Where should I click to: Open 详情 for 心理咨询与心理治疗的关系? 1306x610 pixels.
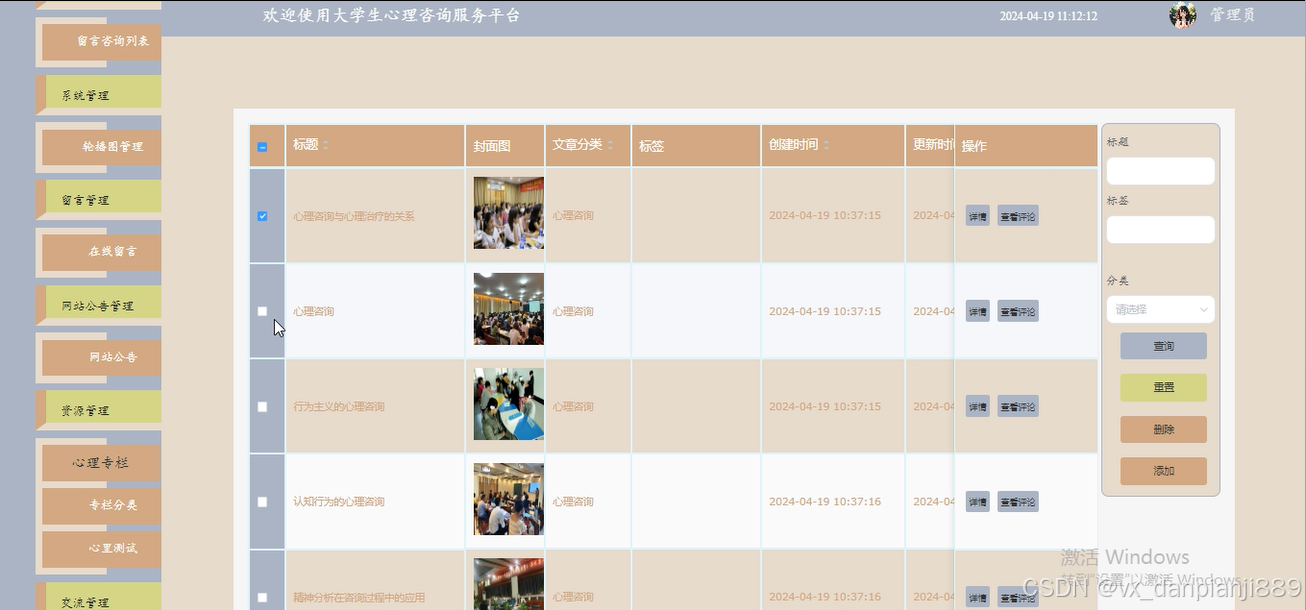977,216
